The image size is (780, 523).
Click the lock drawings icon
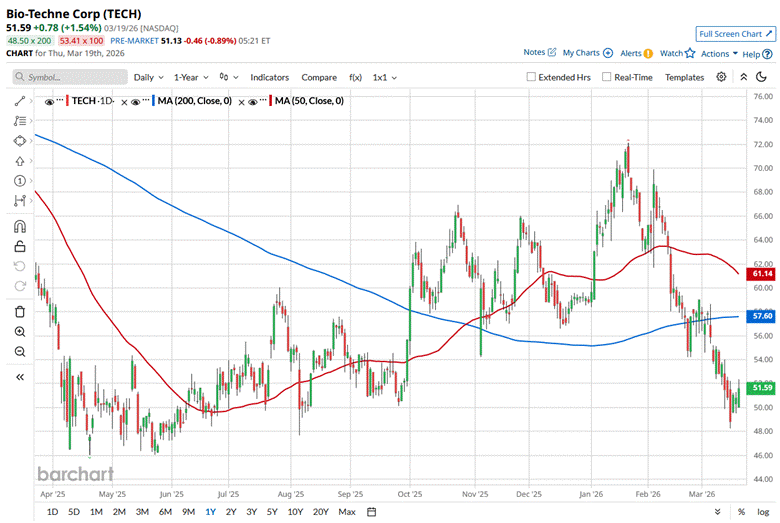point(20,245)
